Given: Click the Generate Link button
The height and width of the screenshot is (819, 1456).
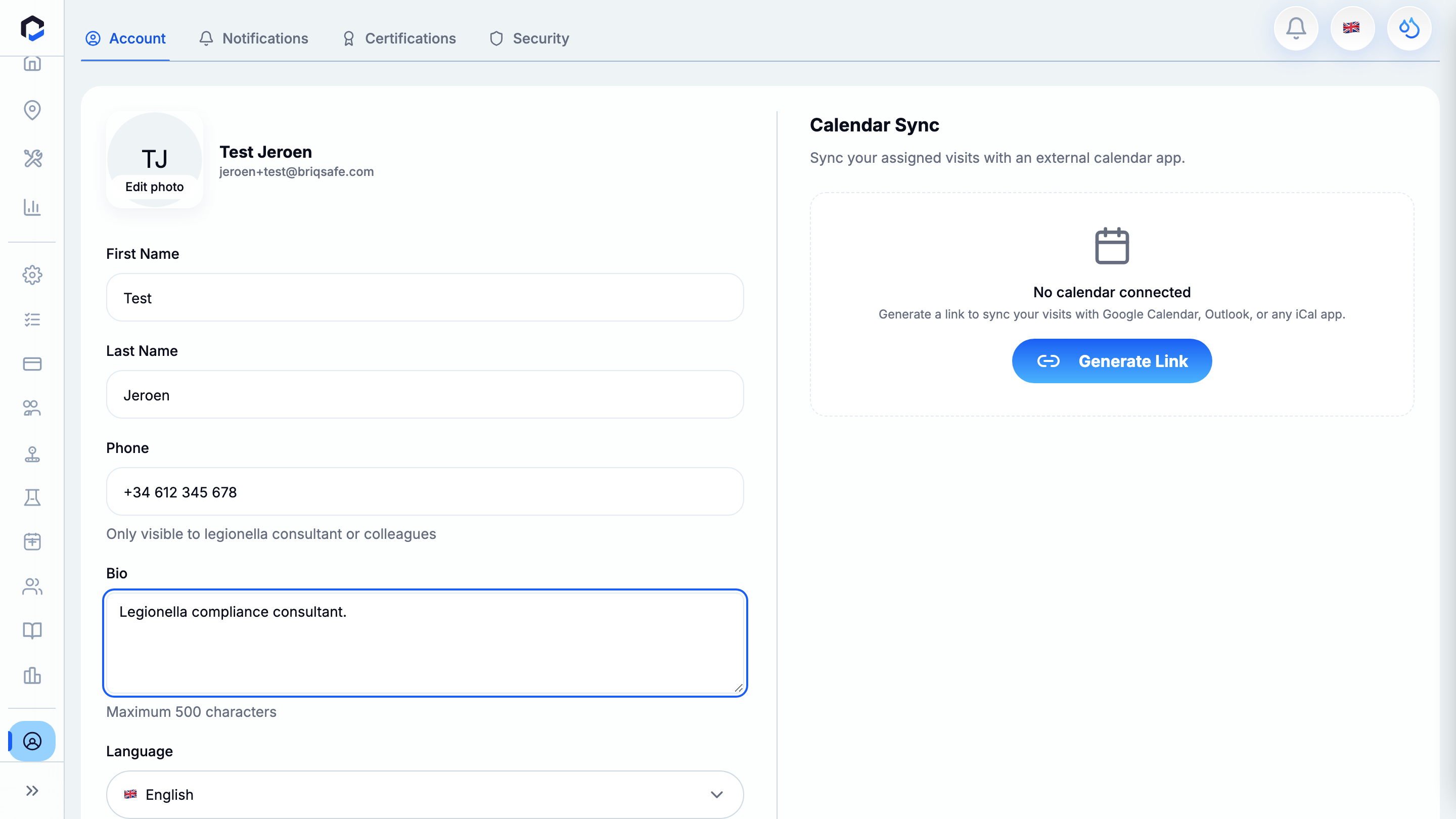Looking at the screenshot, I should [x=1112, y=360].
